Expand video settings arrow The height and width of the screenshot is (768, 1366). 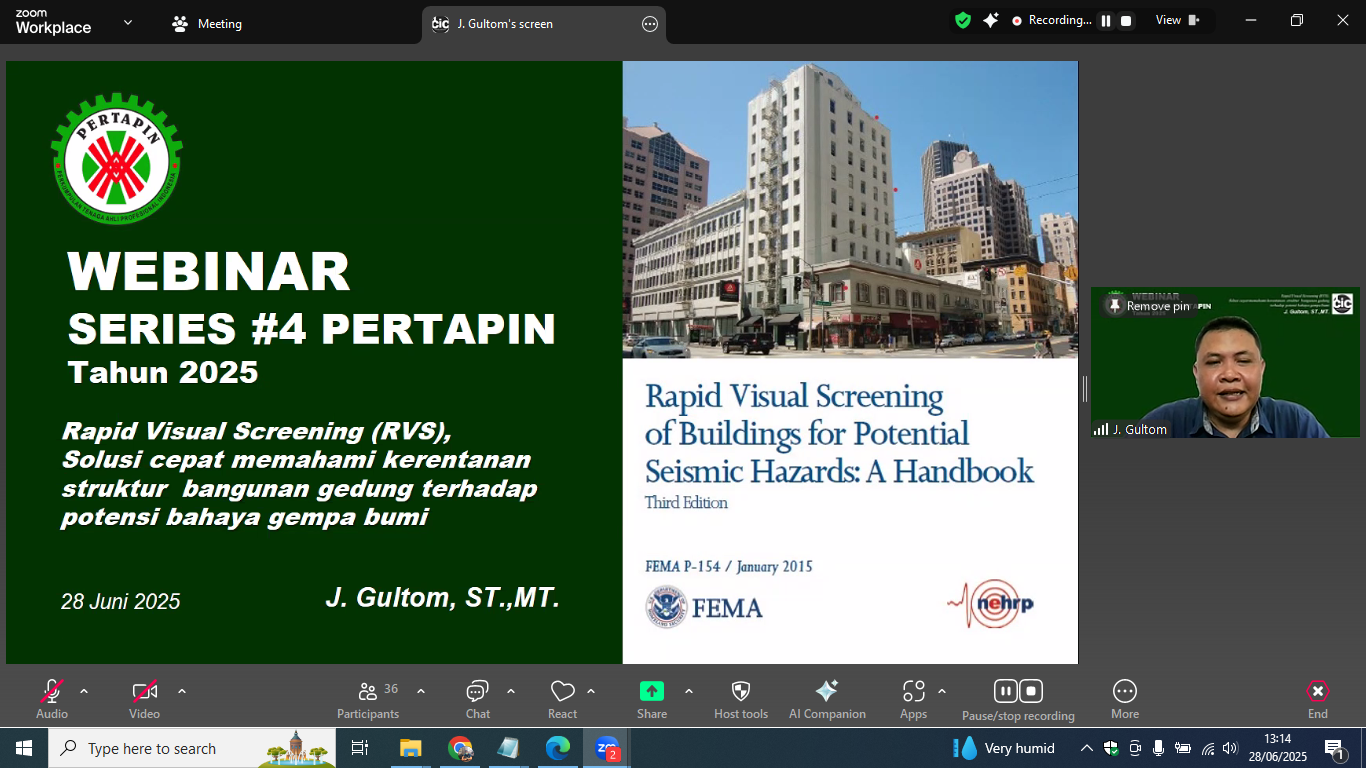click(182, 691)
